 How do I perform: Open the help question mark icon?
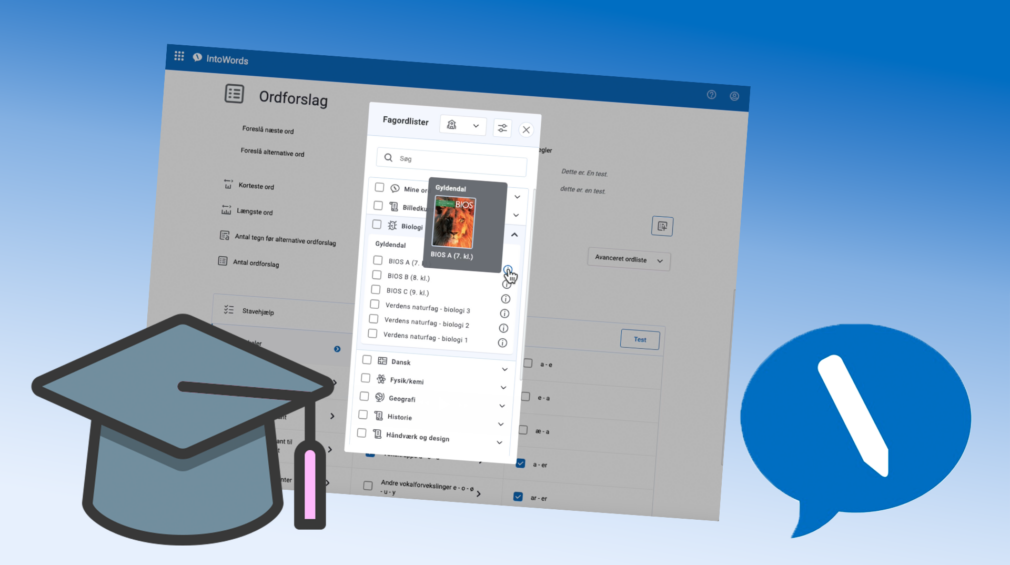(x=711, y=95)
